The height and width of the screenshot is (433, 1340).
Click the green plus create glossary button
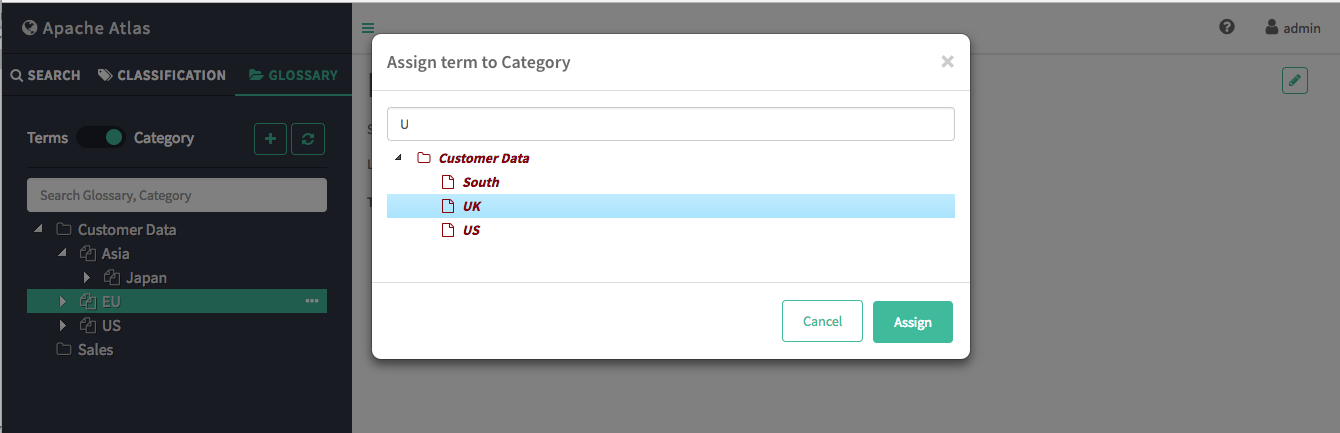click(271, 139)
